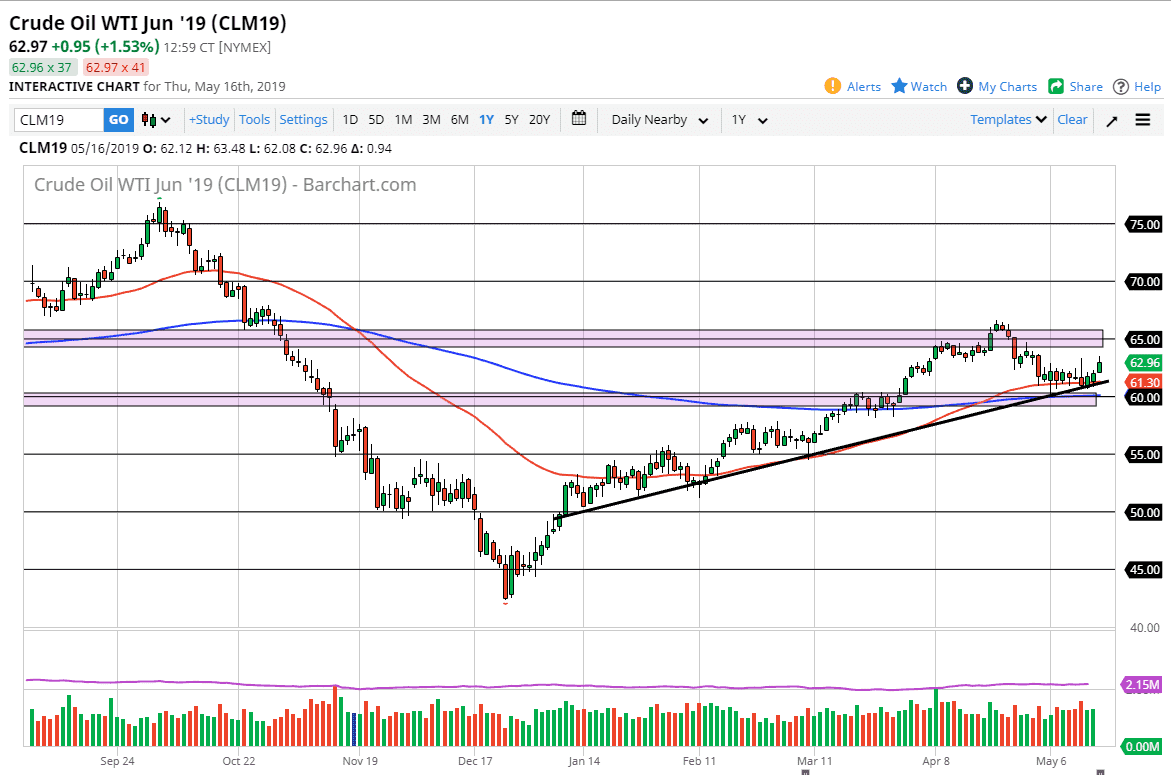Enable the 6M timeframe view
This screenshot has width=1171, height=775.
click(459, 119)
